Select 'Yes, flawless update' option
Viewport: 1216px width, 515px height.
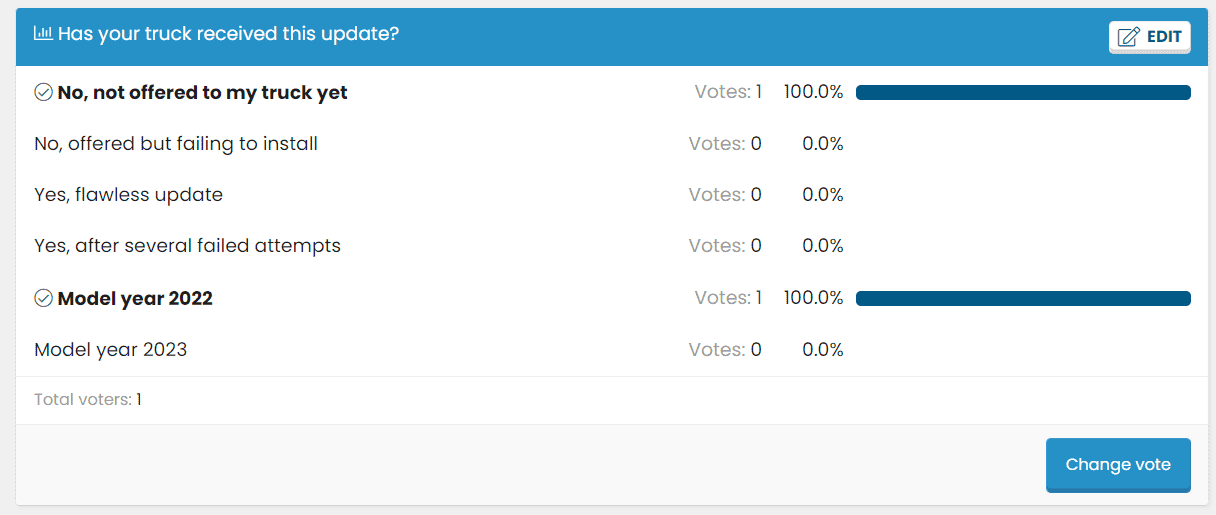tap(128, 195)
